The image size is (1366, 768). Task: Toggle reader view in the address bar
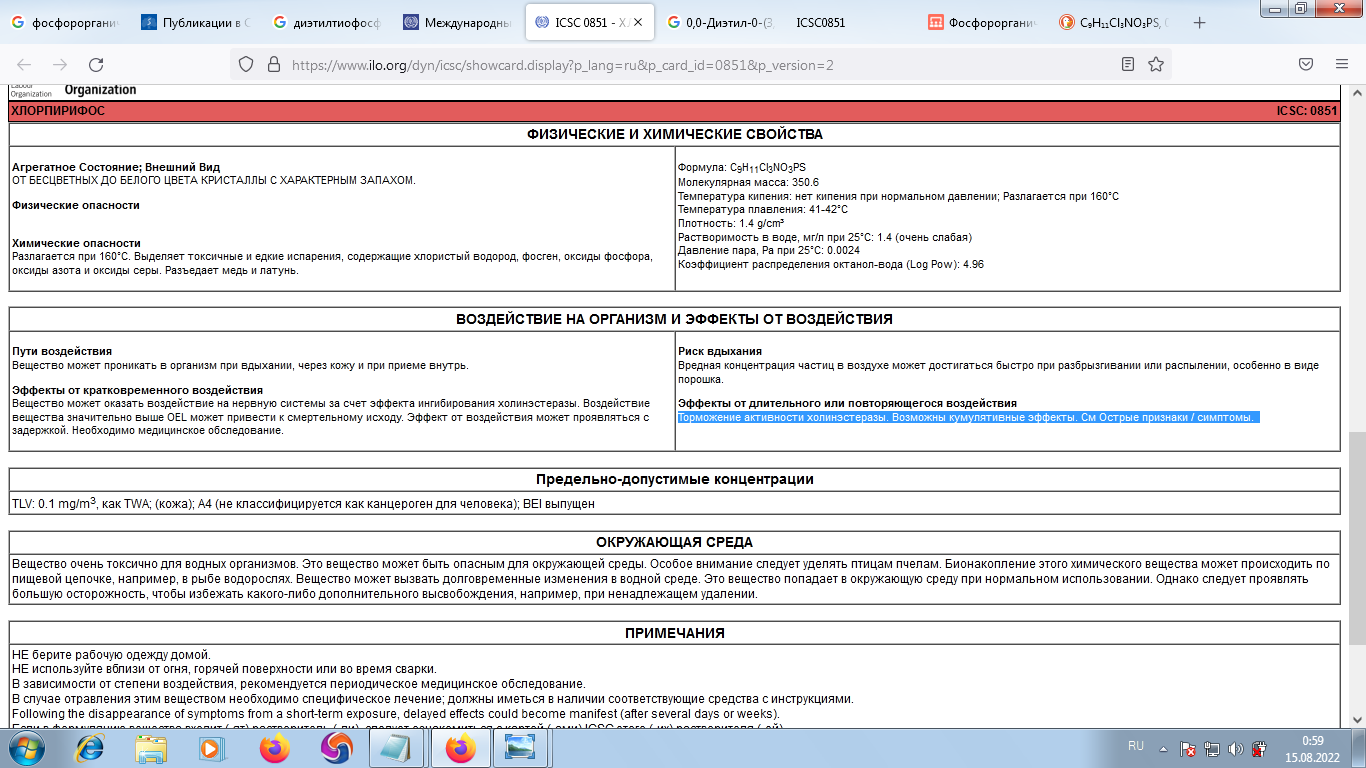(x=1128, y=65)
